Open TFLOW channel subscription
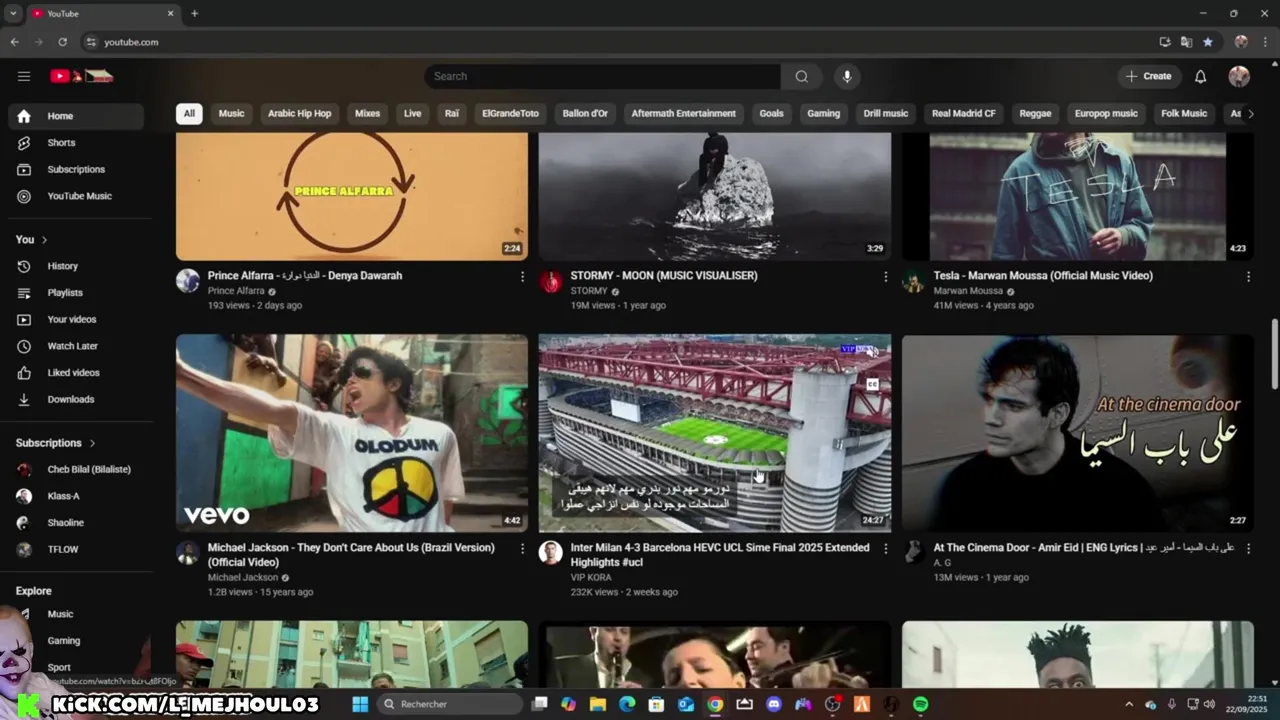This screenshot has width=1280, height=720. [x=76, y=549]
